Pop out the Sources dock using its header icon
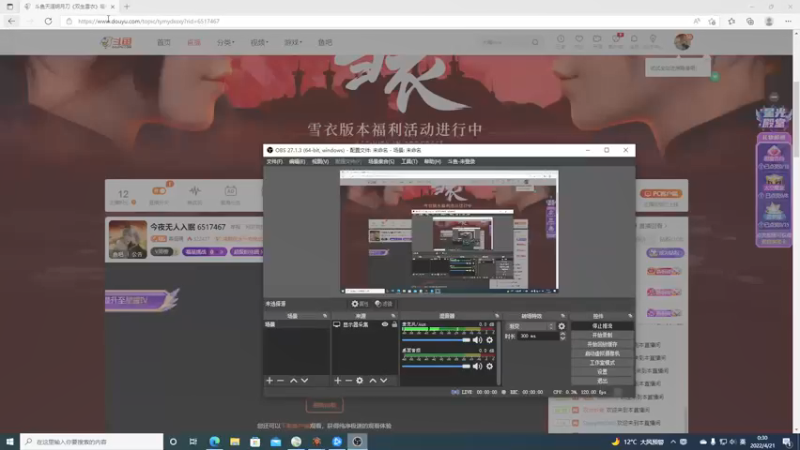This screenshot has height=450, width=800. pos(393,316)
